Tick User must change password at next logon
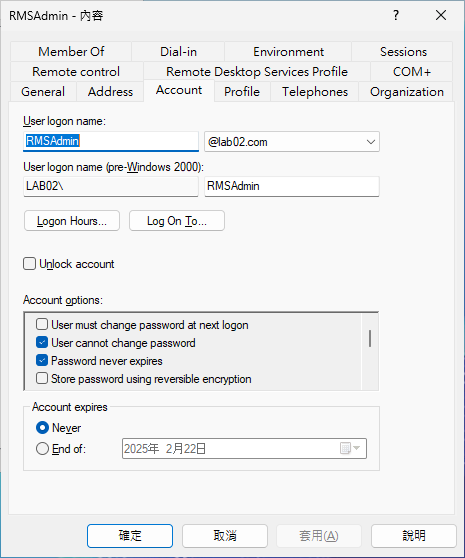Screen dimensions: 465x558 (x=42, y=325)
